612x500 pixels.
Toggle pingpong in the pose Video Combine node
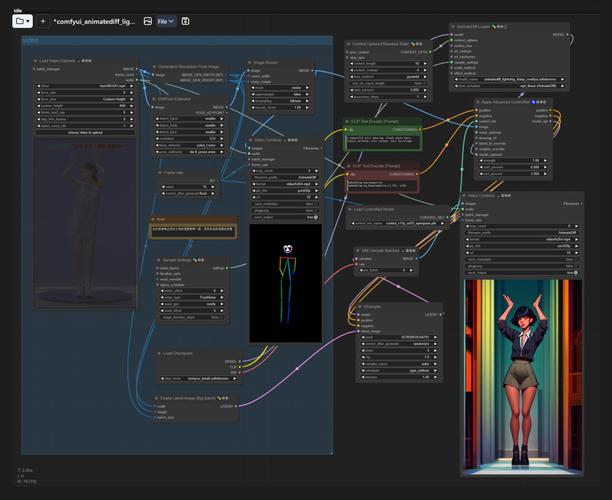[286, 210]
